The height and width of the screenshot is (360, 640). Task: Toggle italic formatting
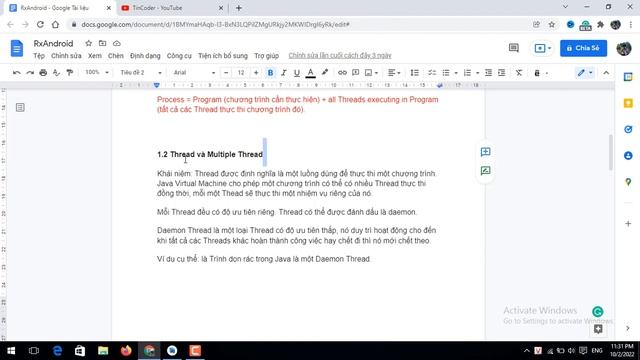(x=284, y=73)
